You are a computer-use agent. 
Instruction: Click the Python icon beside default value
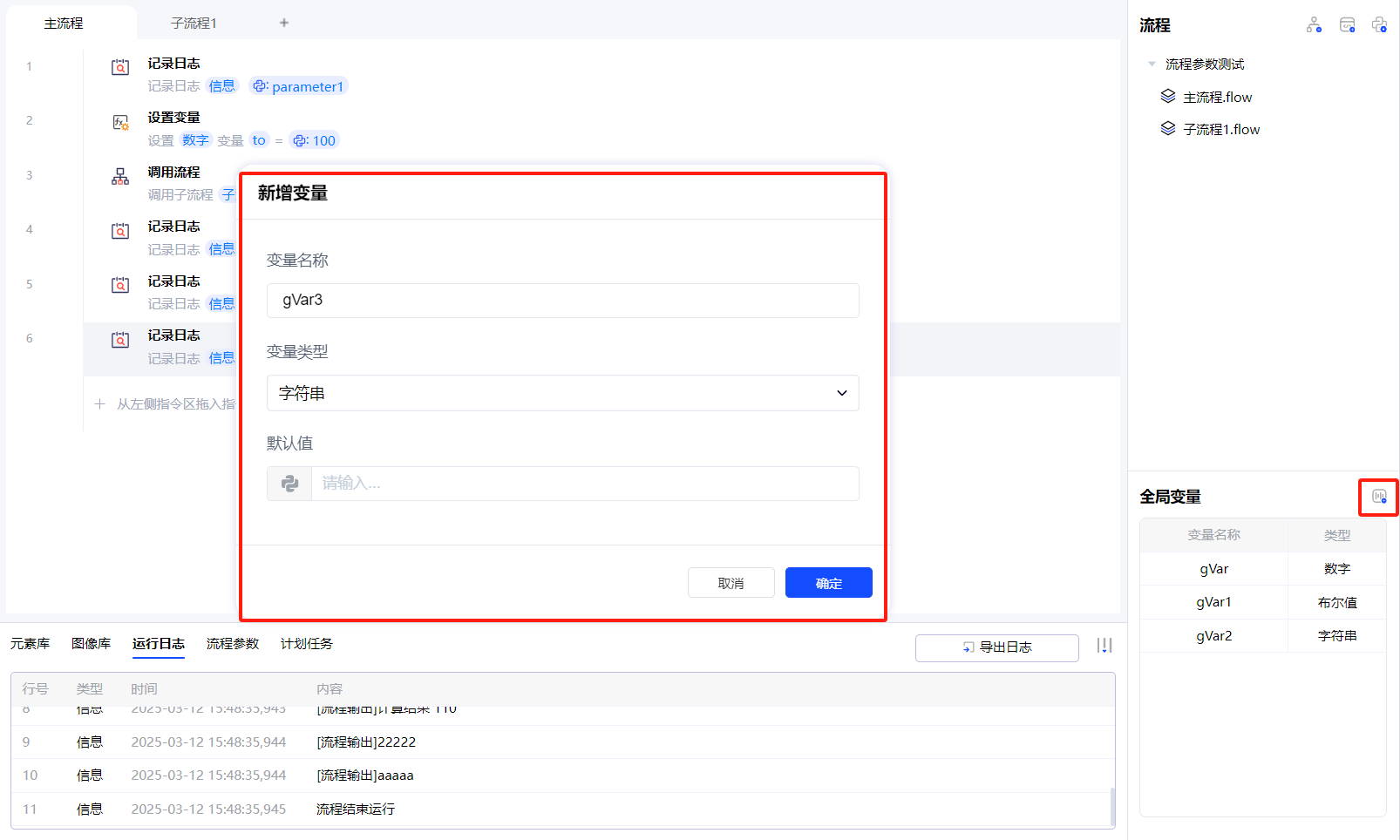[x=289, y=484]
